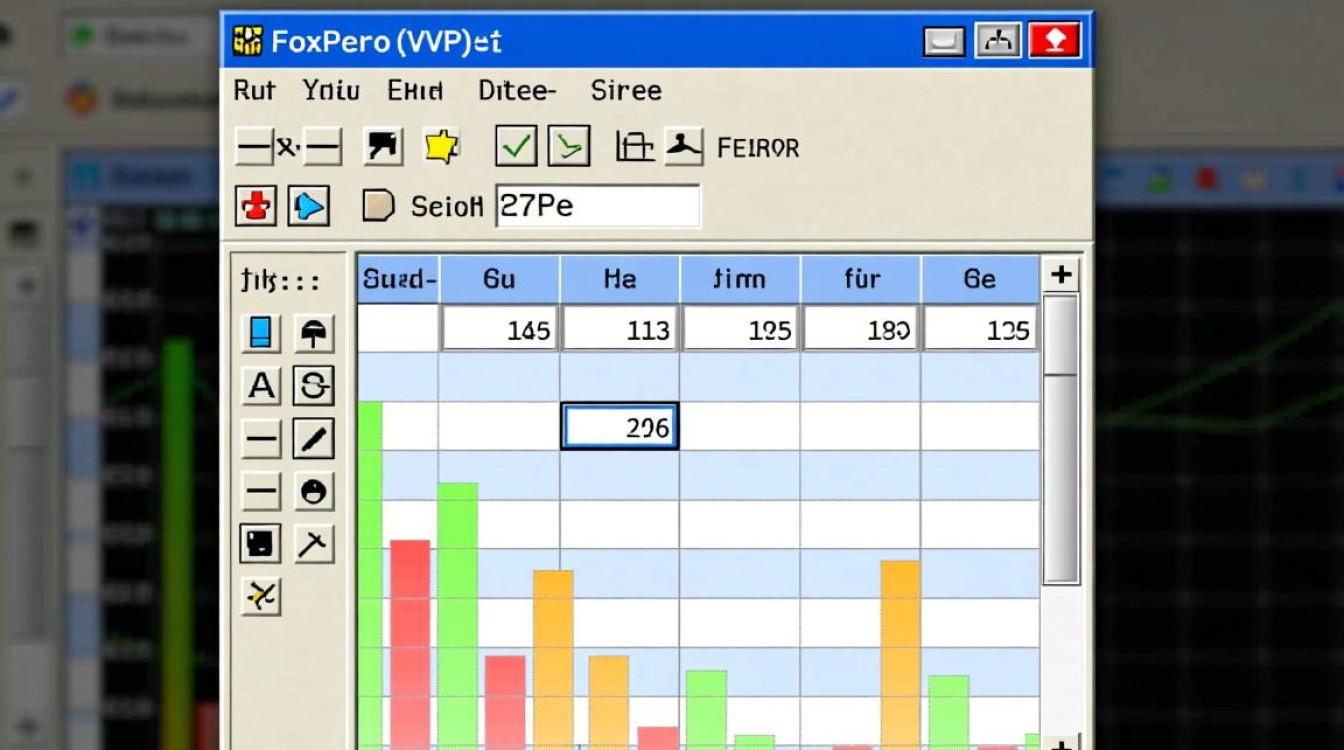Click the Ha column header
The image size is (1344, 750).
click(x=620, y=279)
